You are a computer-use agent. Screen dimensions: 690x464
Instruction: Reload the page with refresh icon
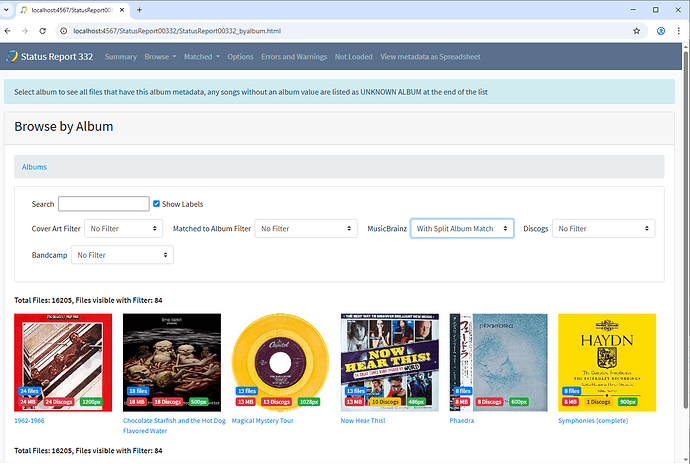coord(42,31)
